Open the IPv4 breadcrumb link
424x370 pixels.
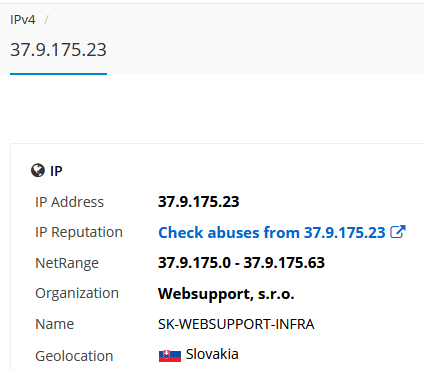(x=23, y=20)
